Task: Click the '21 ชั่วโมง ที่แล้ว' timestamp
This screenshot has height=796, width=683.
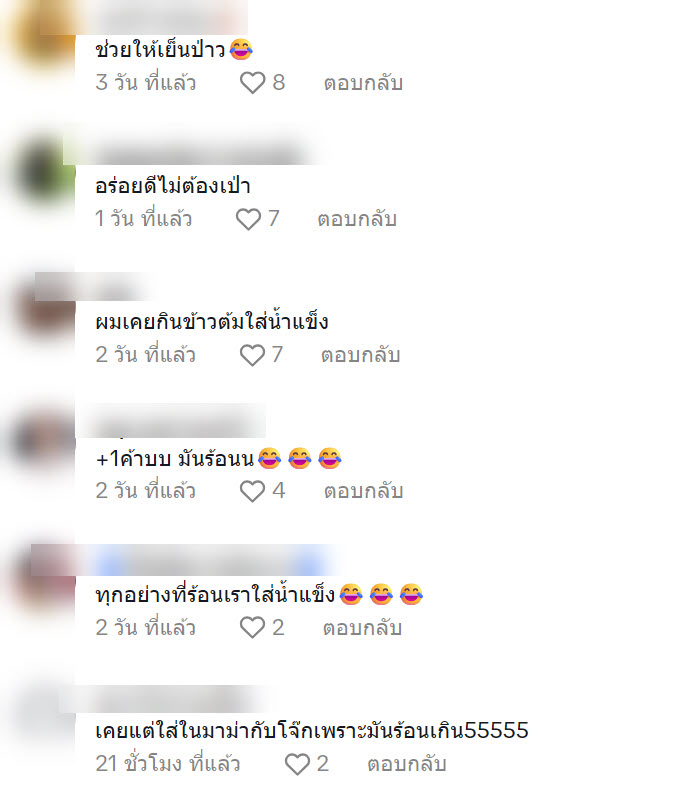Action: pos(168,764)
